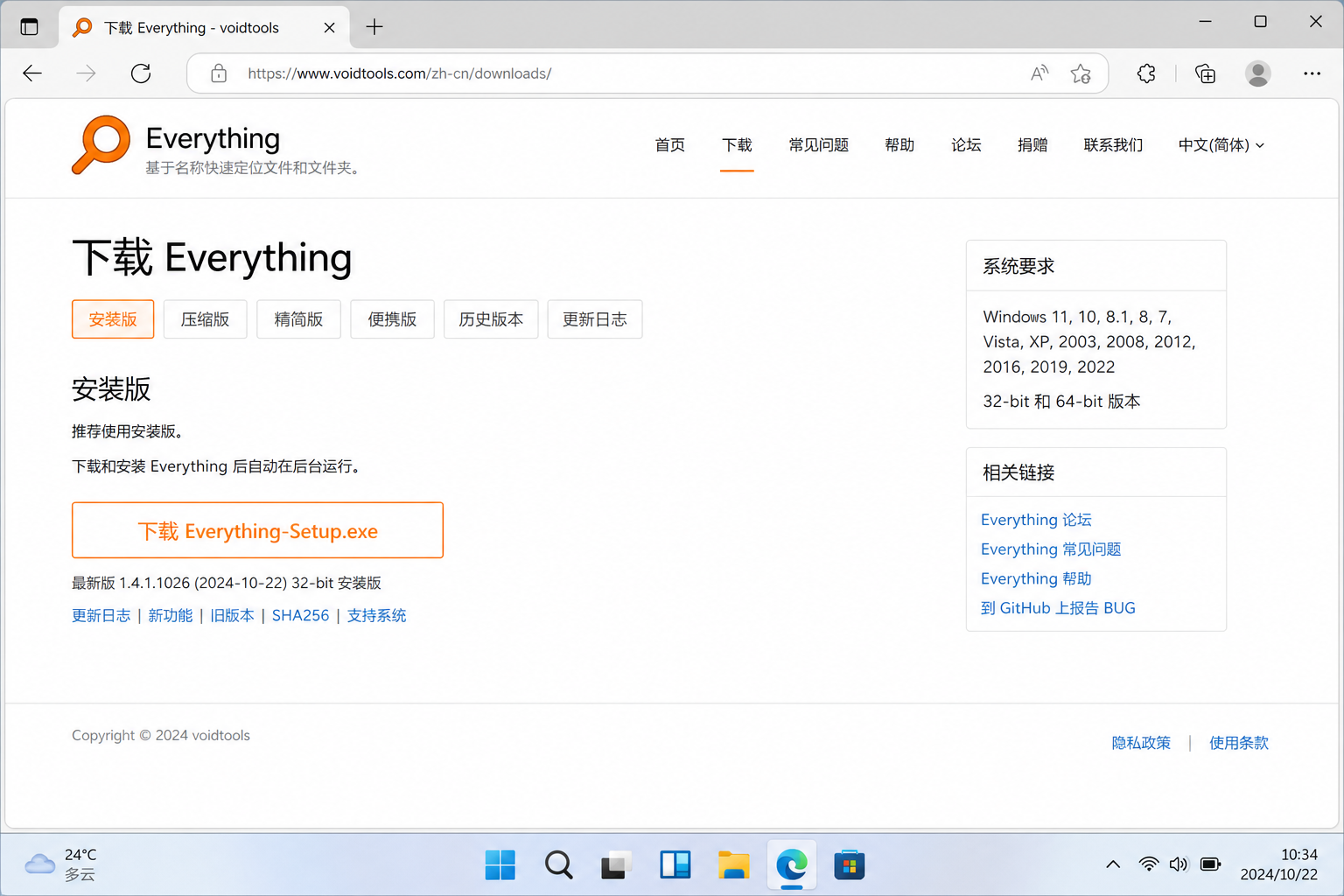Open Everything 常见问题 related link
This screenshot has width=1344, height=896.
[1051, 549]
